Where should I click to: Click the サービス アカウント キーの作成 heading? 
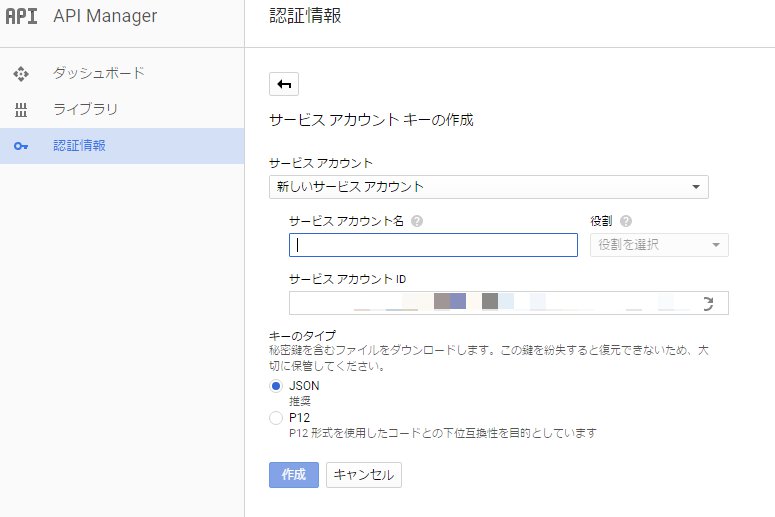371,120
